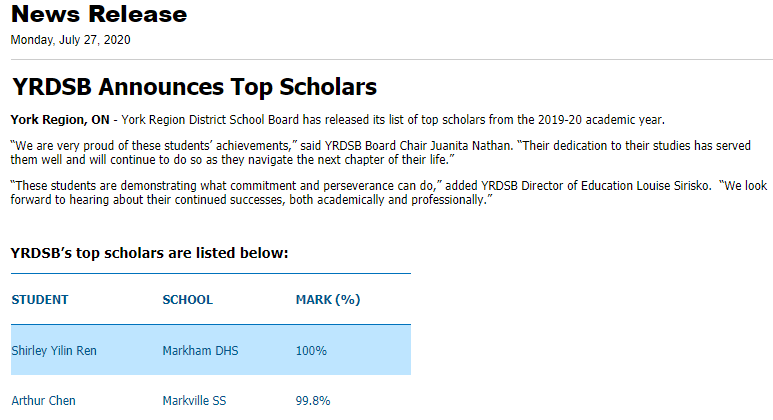773x420 pixels.
Task: Click the highlighted blue table row
Action: point(211,350)
